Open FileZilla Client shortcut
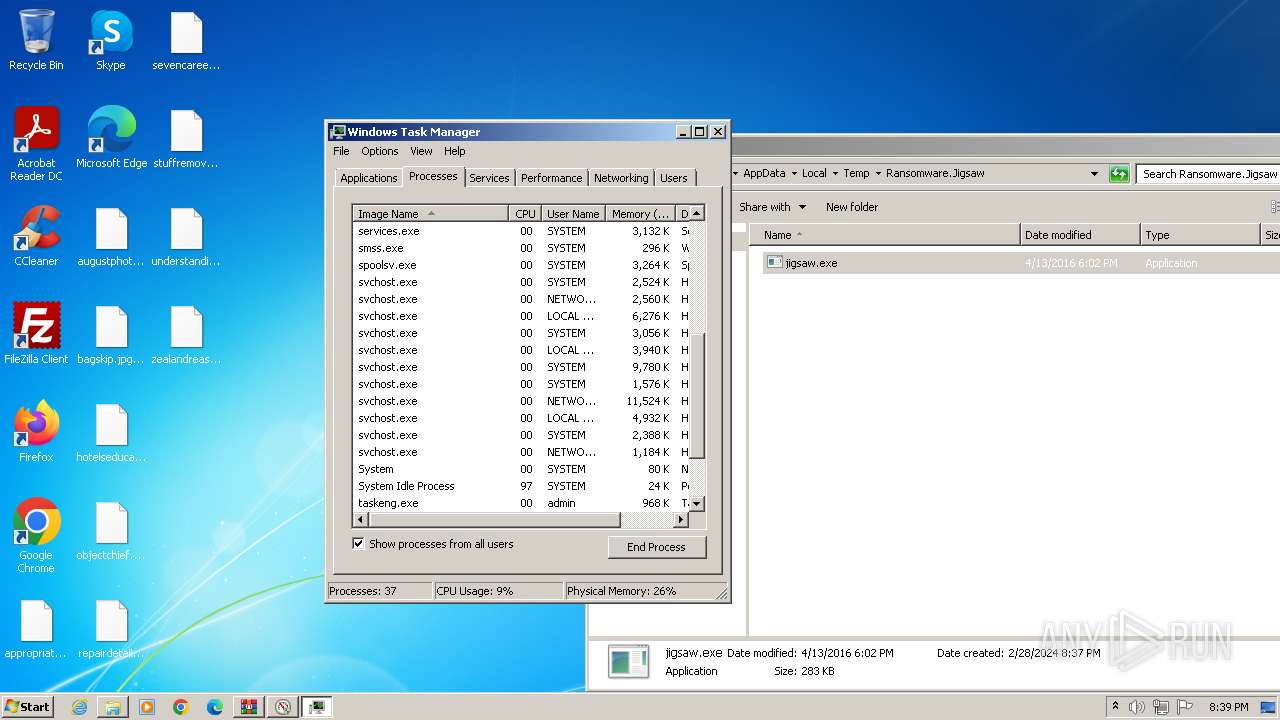Image resolution: width=1280 pixels, height=720 pixels. (36, 334)
